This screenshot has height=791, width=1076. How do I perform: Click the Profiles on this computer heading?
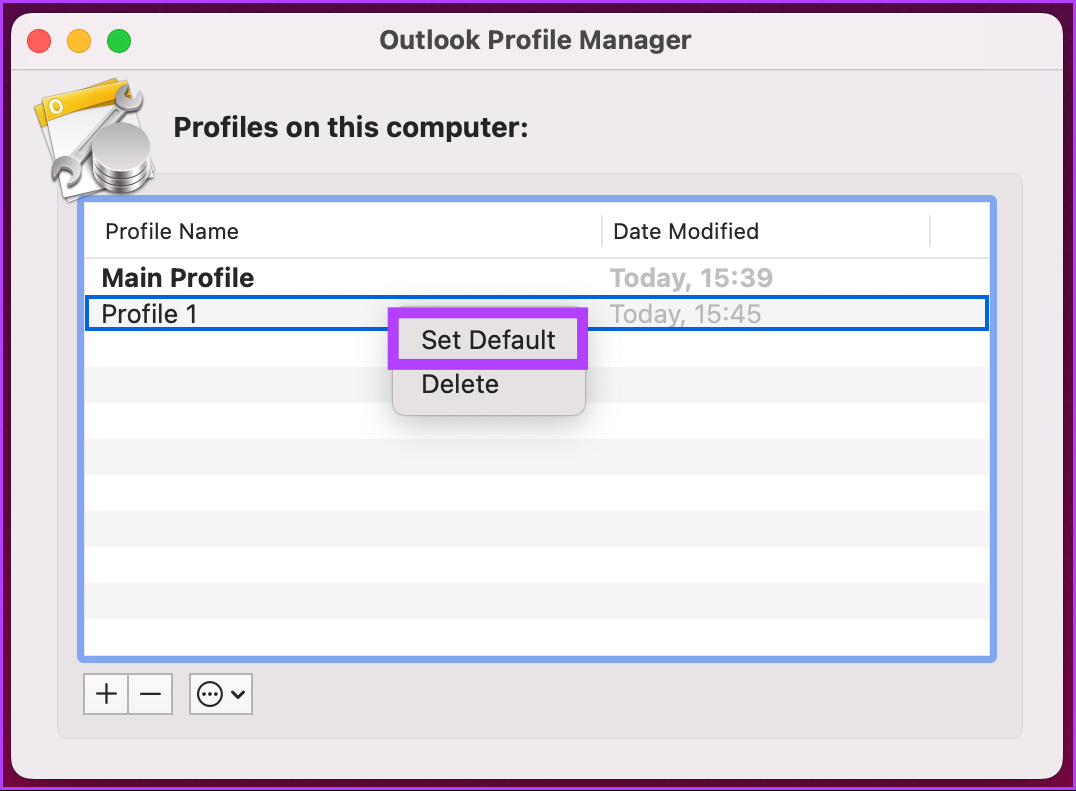point(350,127)
